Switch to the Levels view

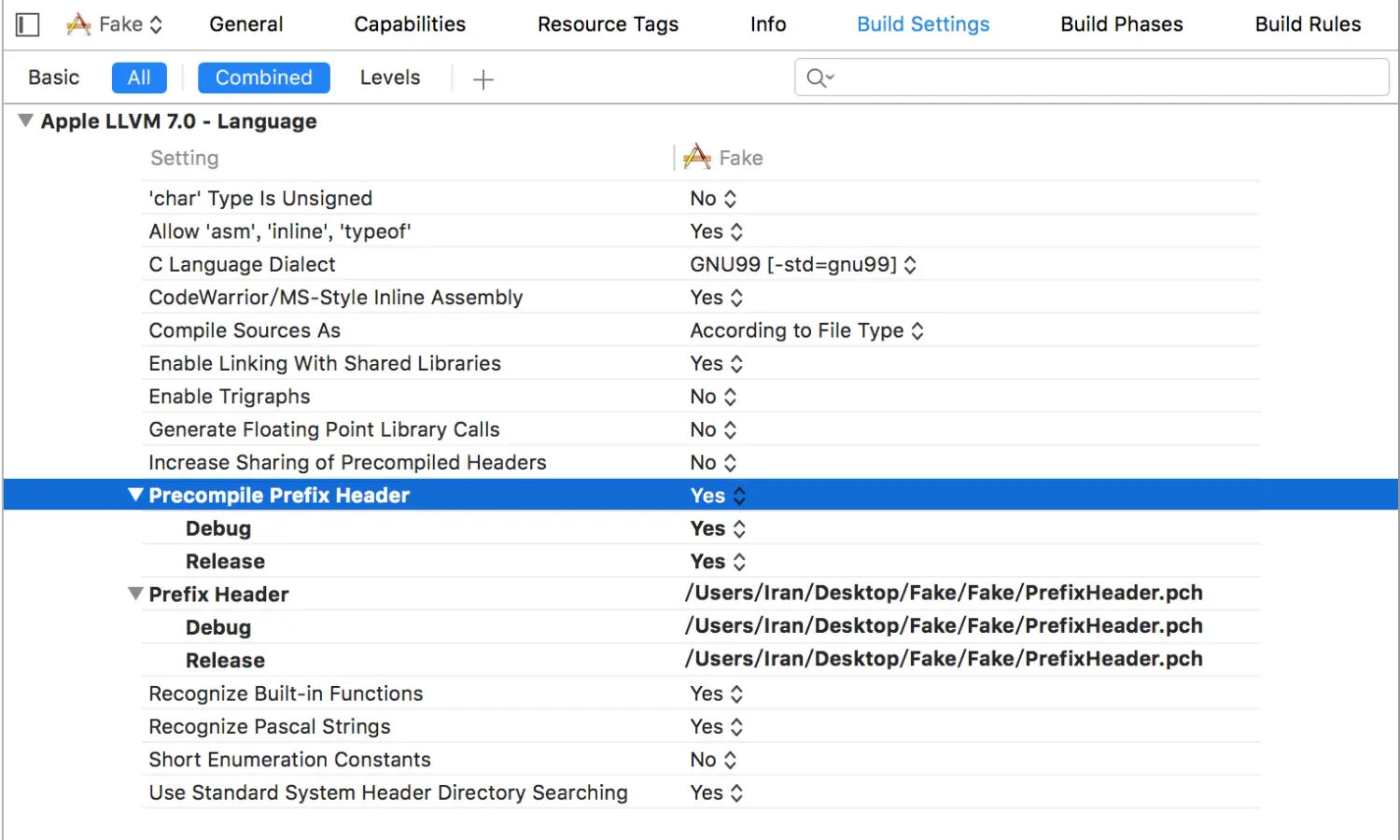pos(390,77)
